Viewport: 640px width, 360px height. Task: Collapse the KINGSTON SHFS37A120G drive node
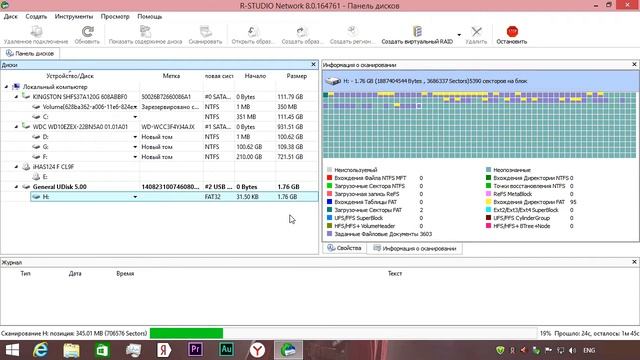coord(16,97)
